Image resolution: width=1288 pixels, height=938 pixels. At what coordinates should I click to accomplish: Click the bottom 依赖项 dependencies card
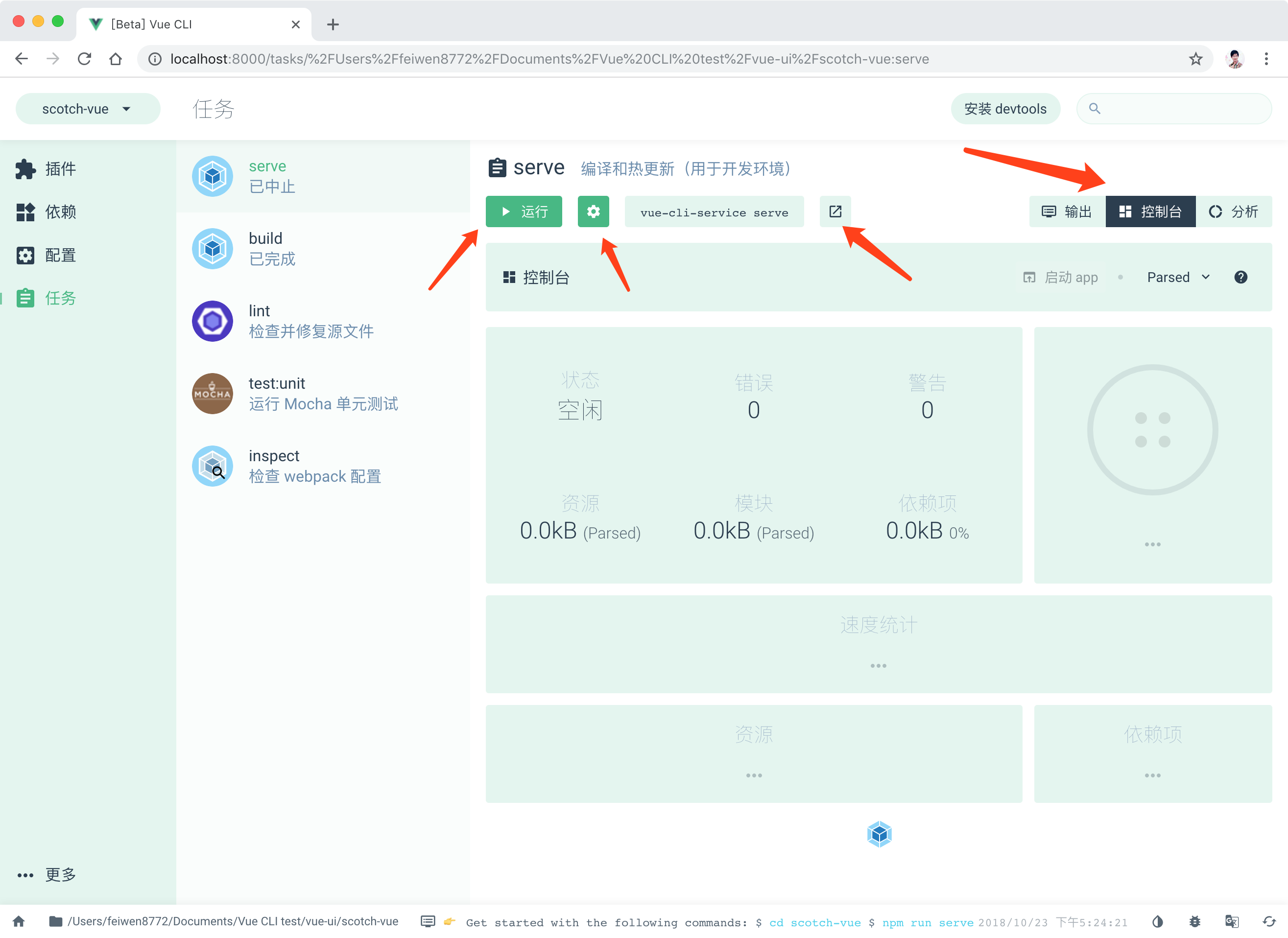coord(1153,753)
